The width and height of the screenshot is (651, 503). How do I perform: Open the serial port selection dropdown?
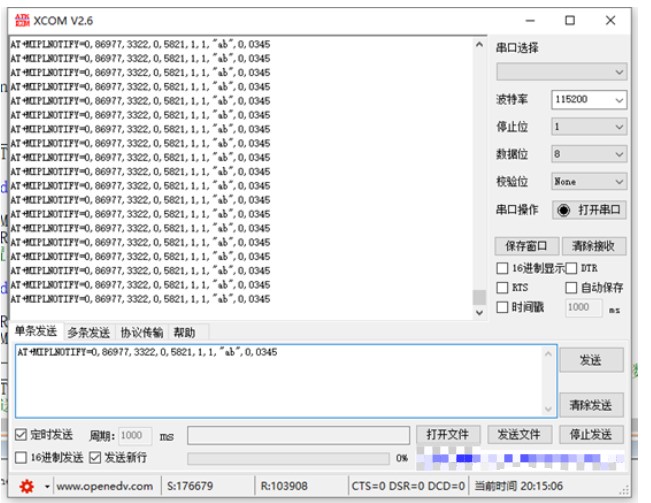pos(561,72)
